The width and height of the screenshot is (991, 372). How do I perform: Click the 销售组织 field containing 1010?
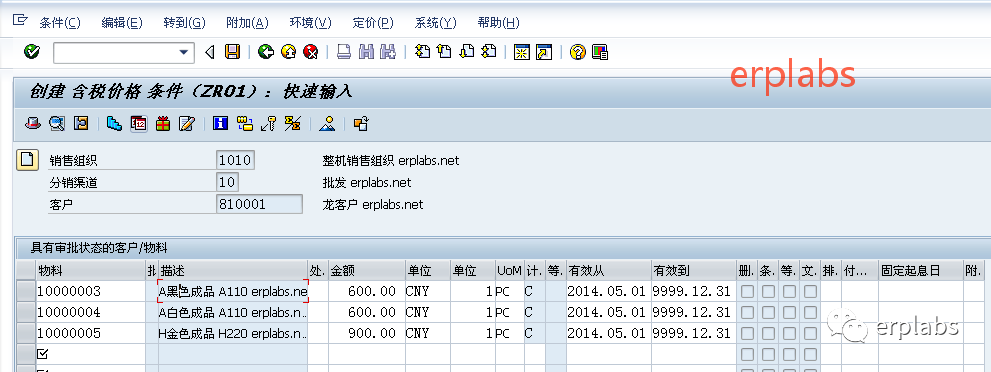click(235, 160)
